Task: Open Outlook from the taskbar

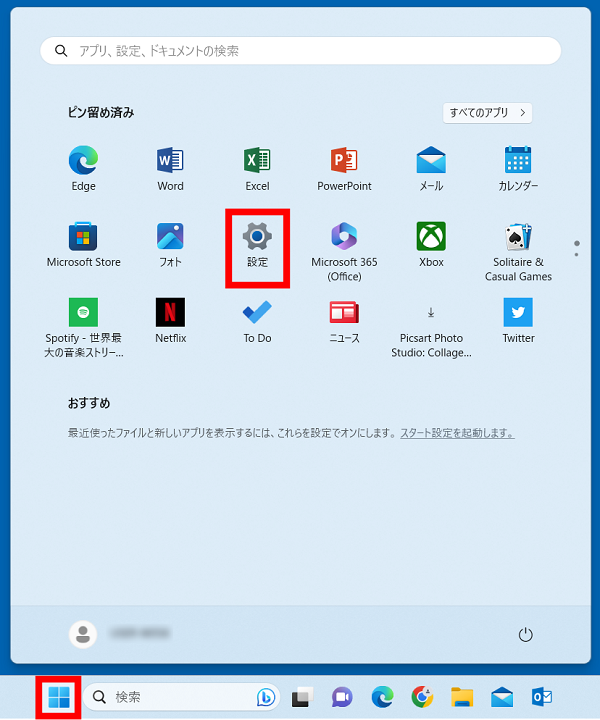Action: tap(542, 698)
